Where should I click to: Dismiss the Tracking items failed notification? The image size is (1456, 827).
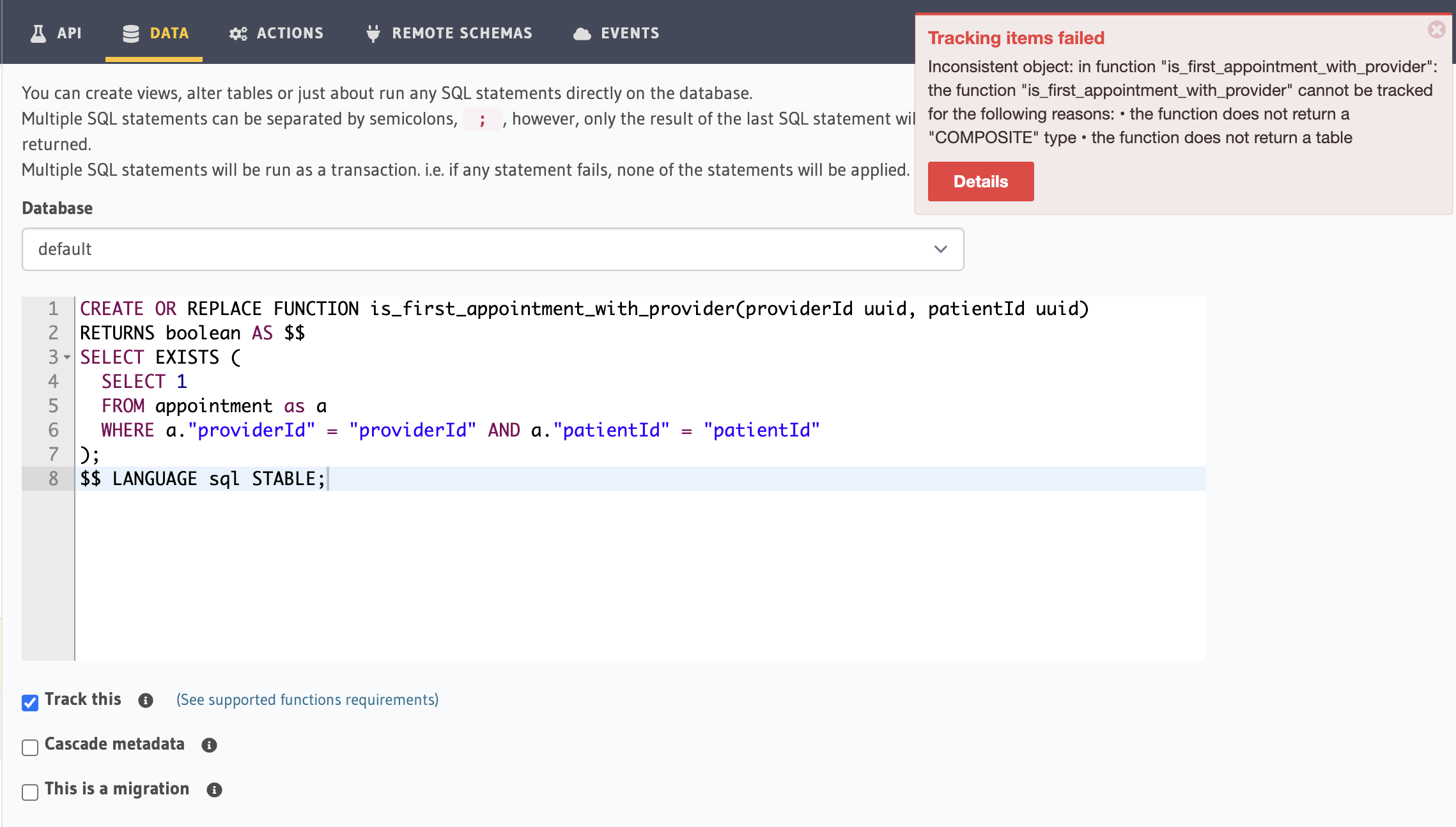1436,29
